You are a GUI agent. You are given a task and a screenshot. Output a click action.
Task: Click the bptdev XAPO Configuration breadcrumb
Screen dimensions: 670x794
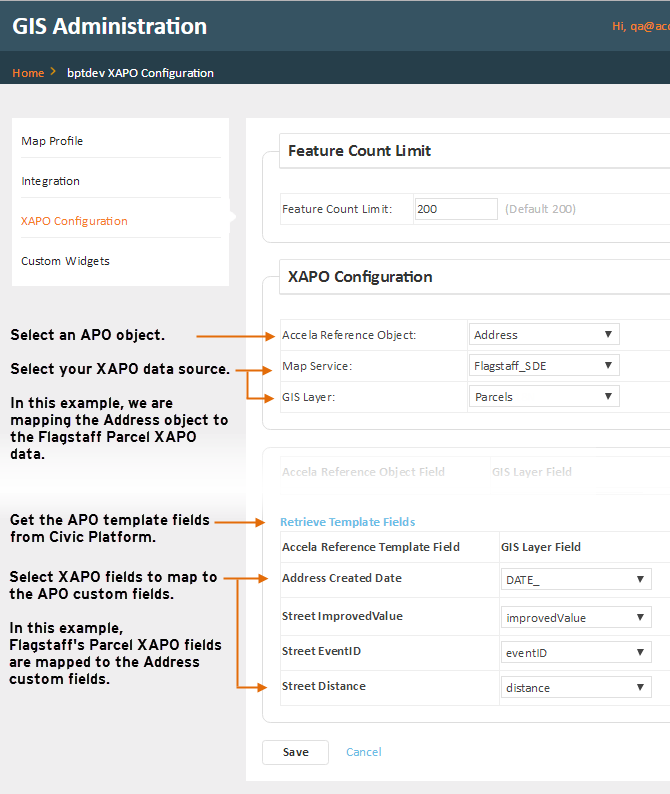click(x=140, y=73)
